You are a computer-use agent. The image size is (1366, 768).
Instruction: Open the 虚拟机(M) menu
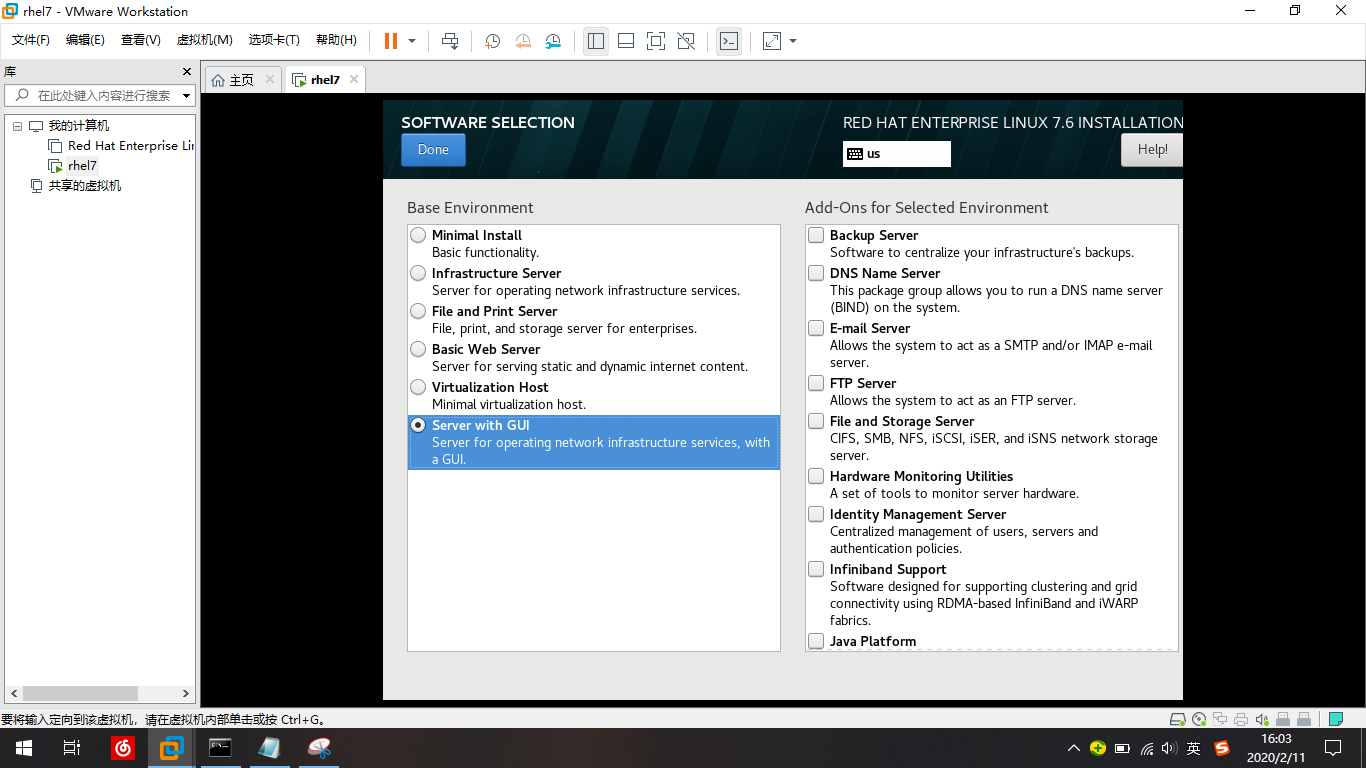[204, 40]
